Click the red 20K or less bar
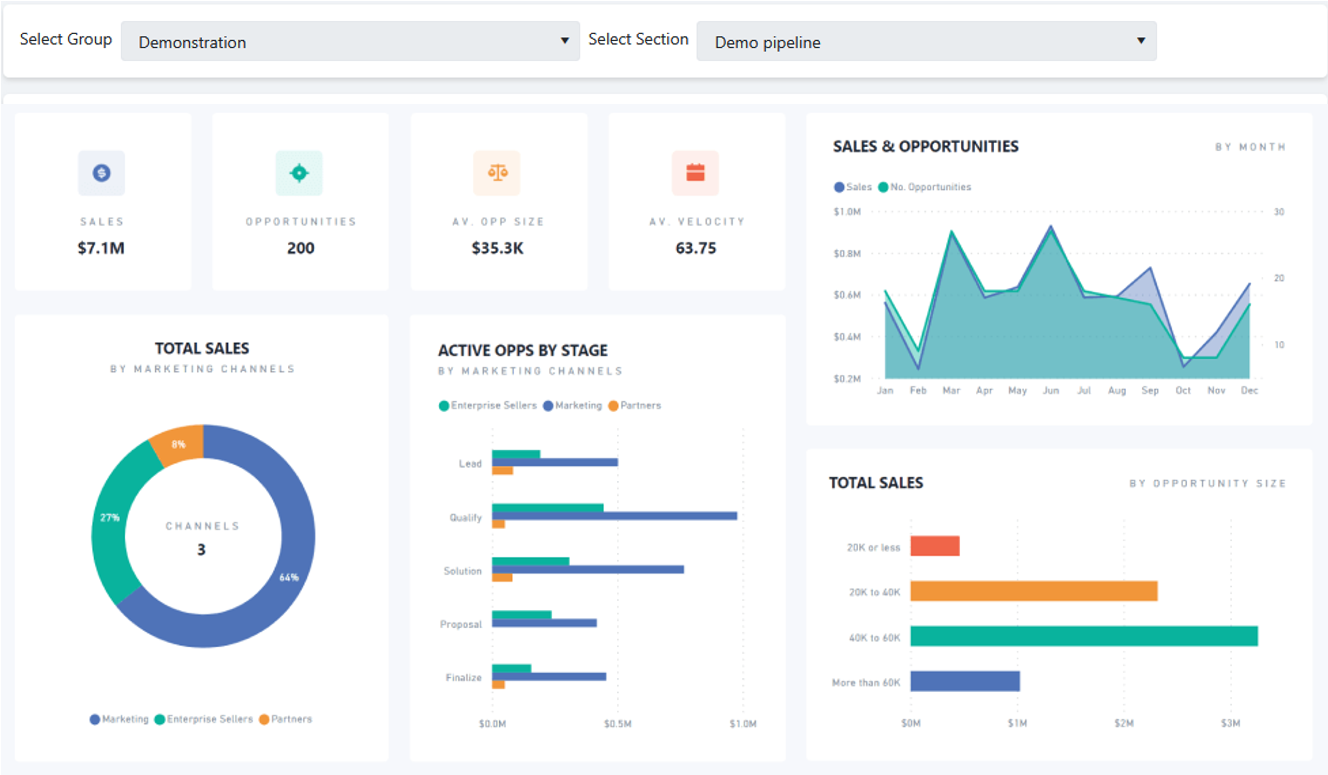Screen dimensions: 1328x775 pos(935,546)
